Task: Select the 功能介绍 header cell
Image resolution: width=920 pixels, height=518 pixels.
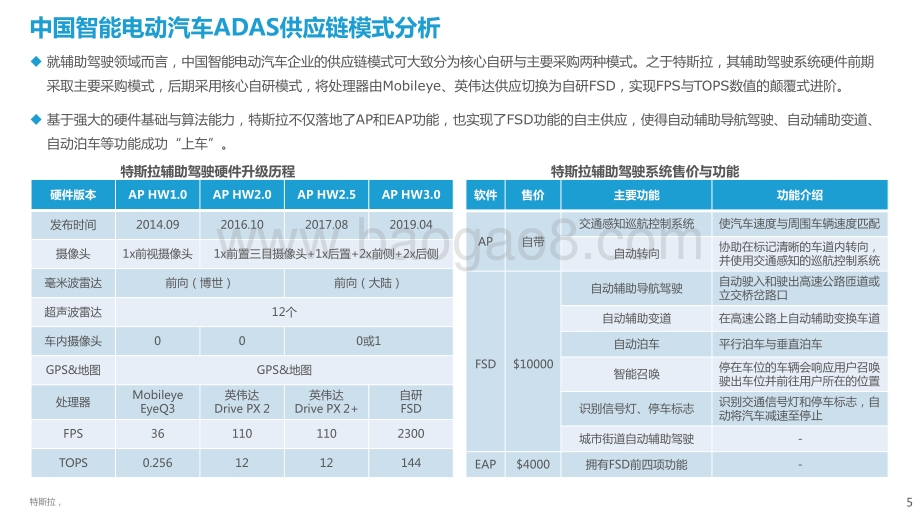Action: click(800, 195)
